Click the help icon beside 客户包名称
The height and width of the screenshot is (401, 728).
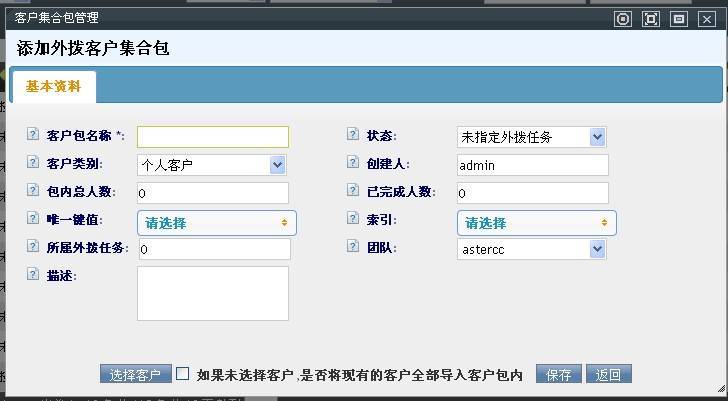tap(33, 134)
